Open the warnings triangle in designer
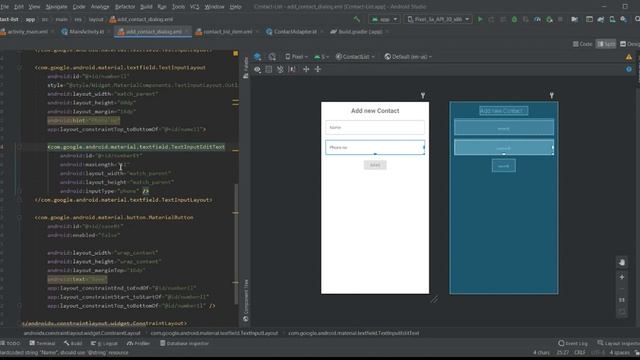The width and height of the screenshot is (640, 360). 629,57
